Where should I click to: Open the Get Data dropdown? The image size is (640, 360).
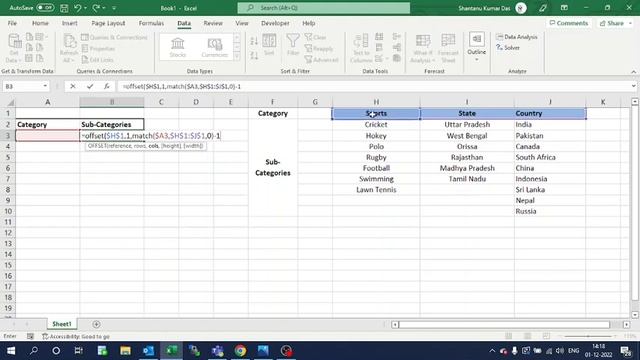13,48
